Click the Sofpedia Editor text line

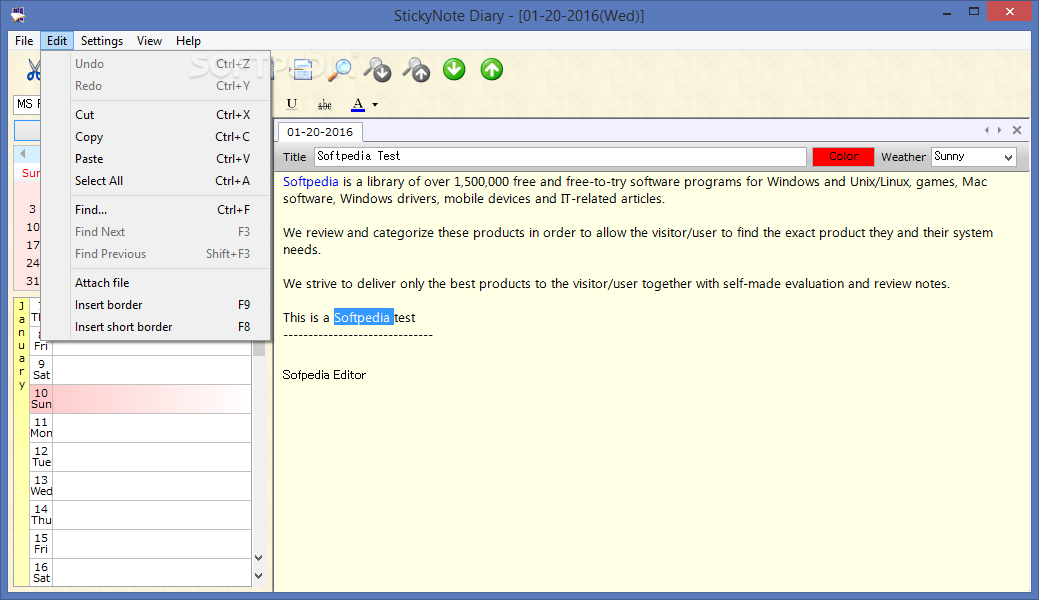point(324,375)
